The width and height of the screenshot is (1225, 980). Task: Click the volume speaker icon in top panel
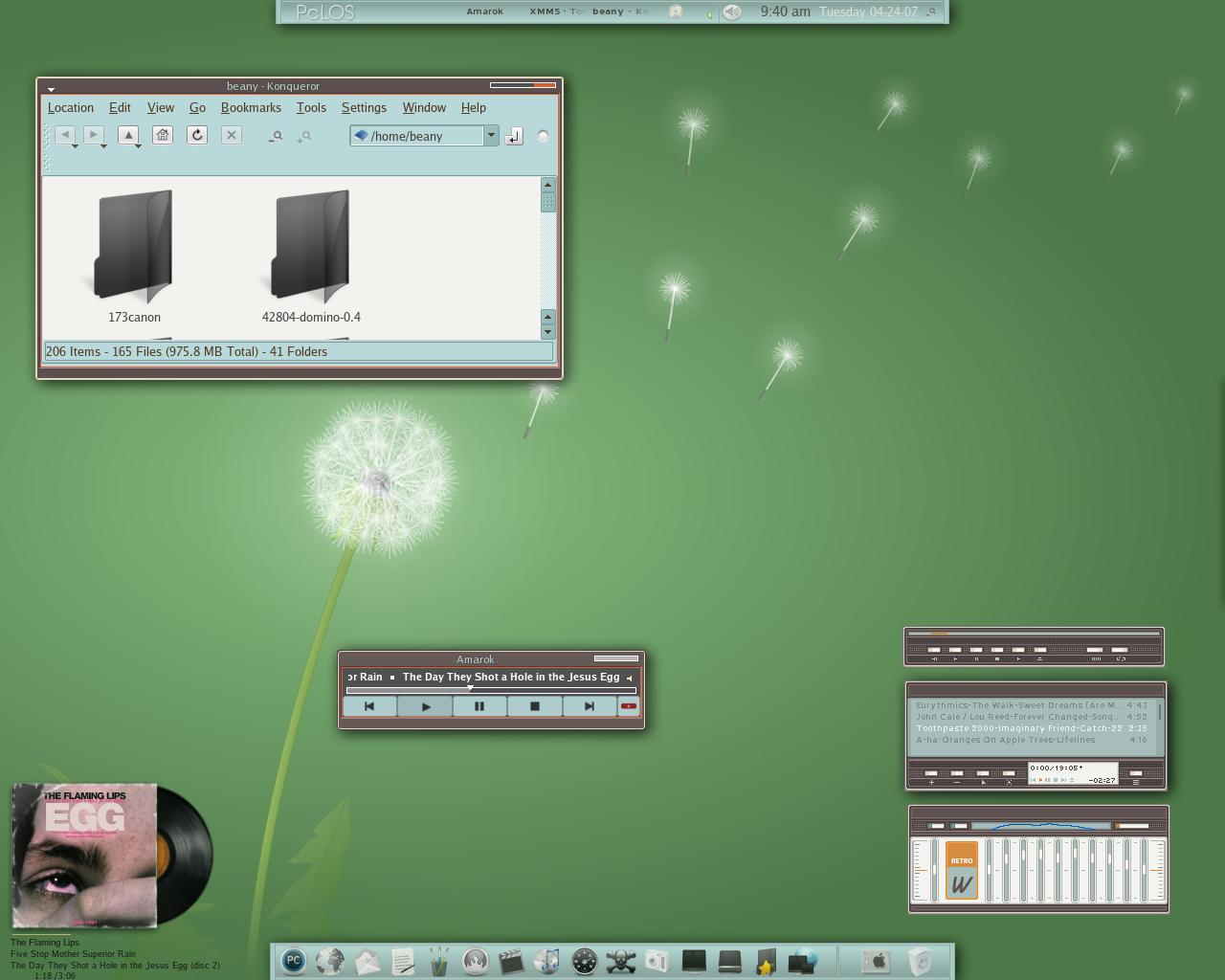click(x=731, y=12)
